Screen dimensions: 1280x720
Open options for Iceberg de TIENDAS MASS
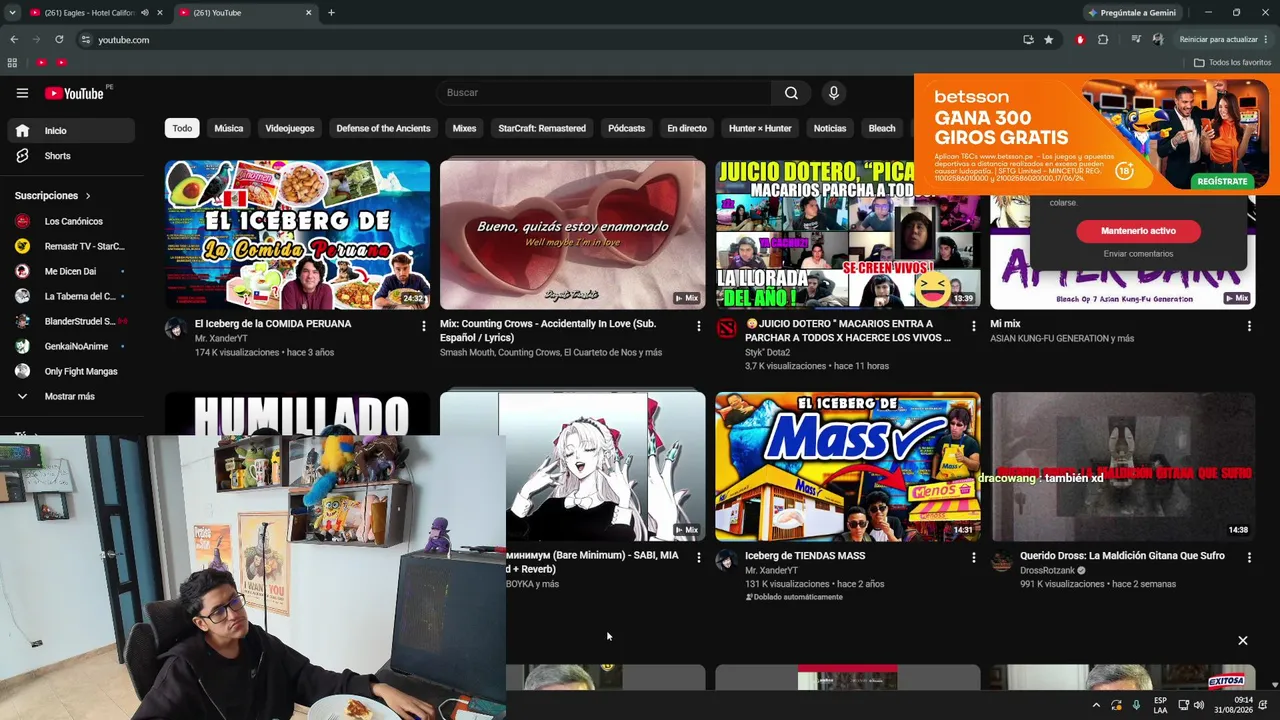click(x=973, y=558)
